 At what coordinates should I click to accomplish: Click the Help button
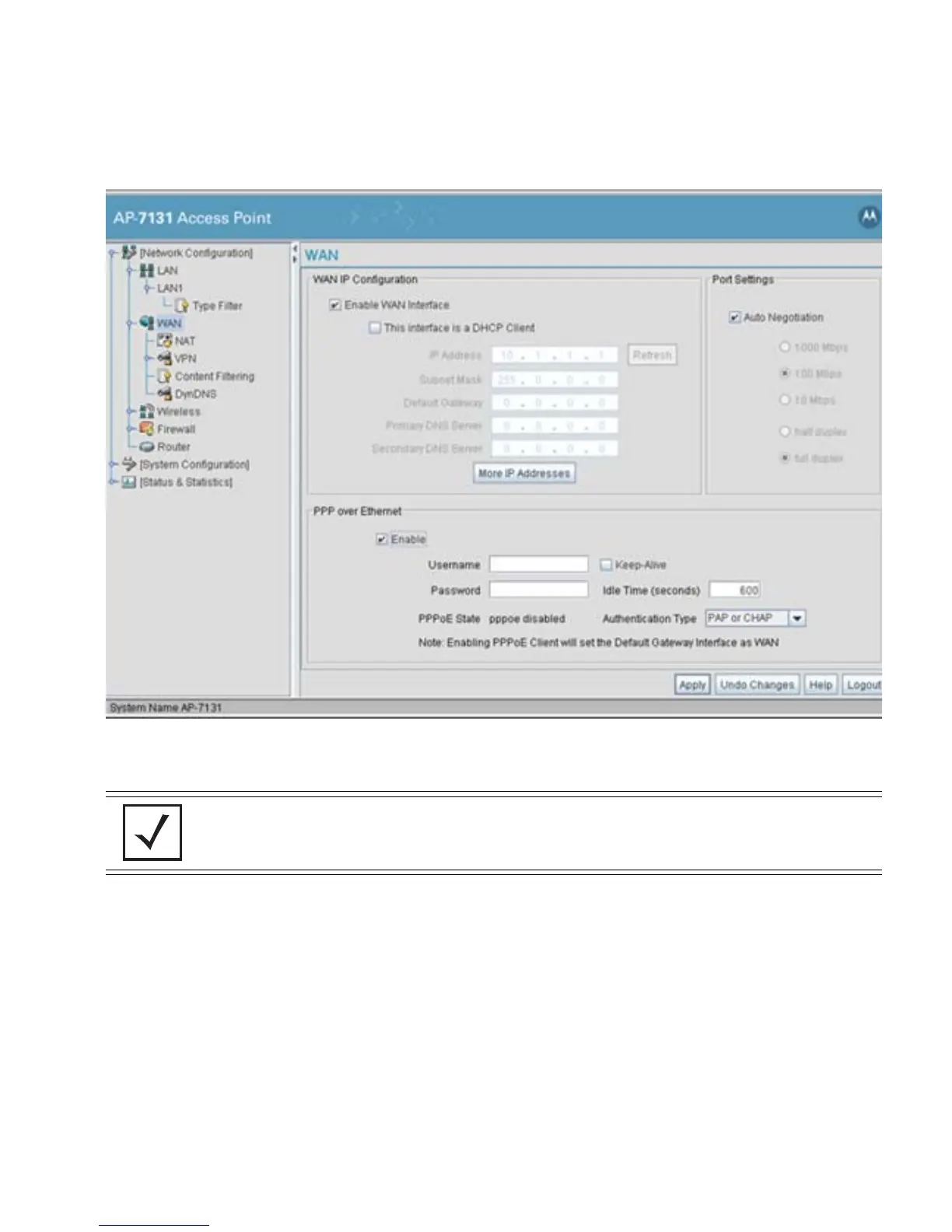pyautogui.click(x=821, y=684)
